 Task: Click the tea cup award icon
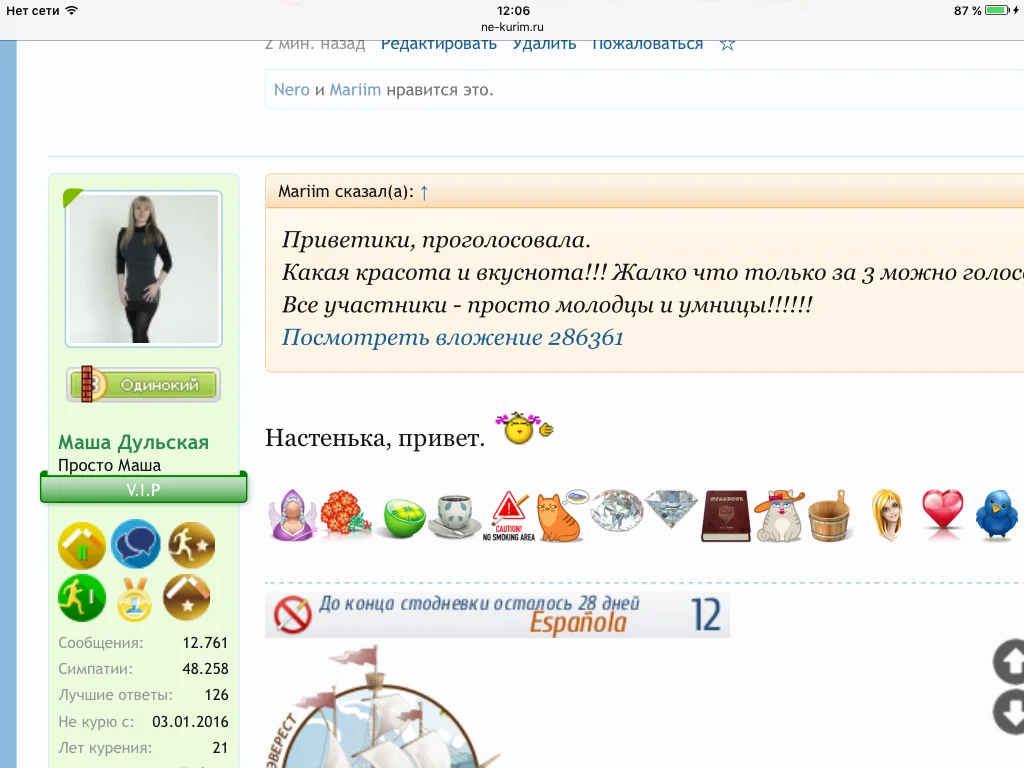(456, 515)
